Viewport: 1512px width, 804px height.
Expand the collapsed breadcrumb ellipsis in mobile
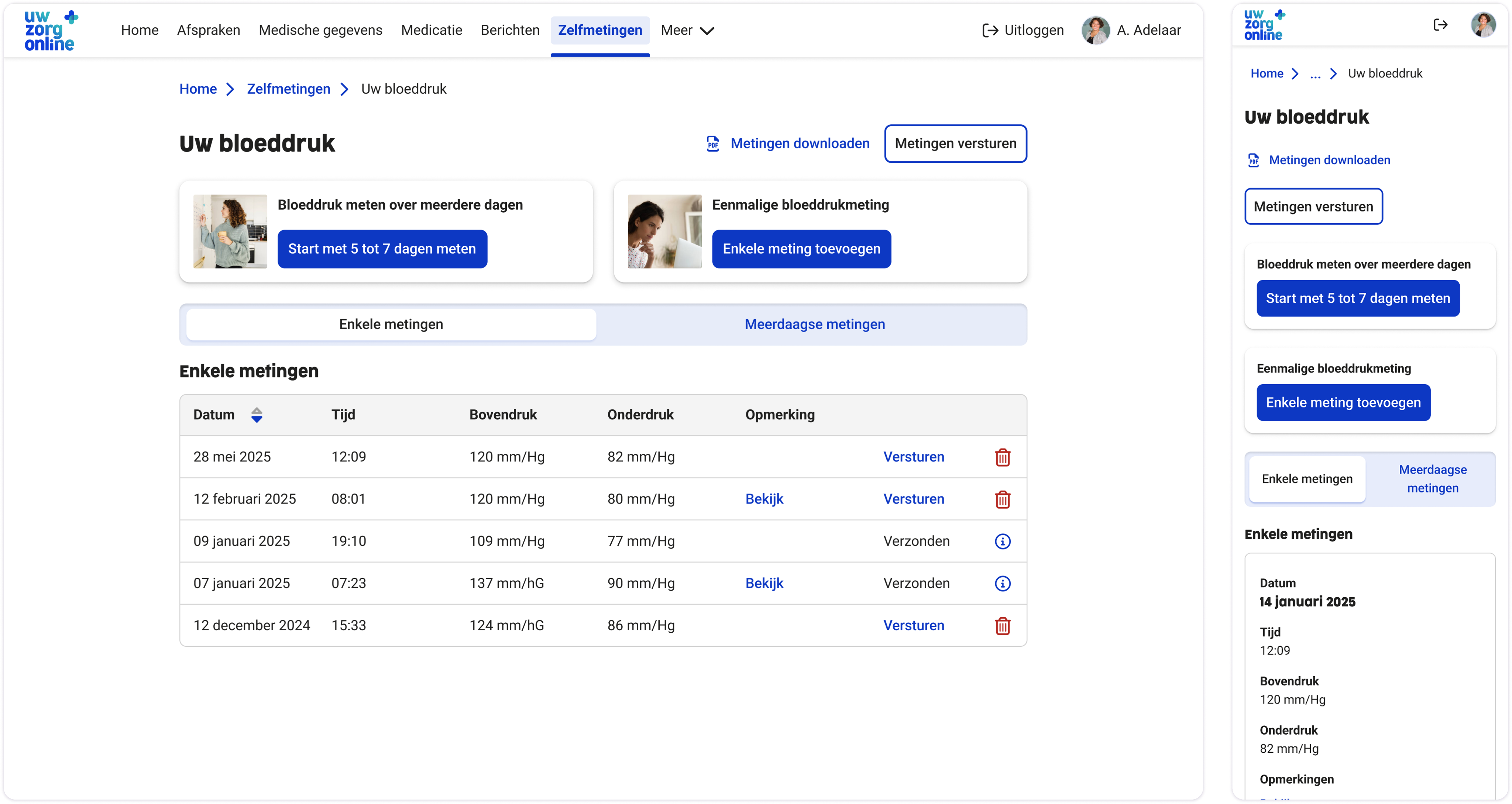coord(1315,74)
